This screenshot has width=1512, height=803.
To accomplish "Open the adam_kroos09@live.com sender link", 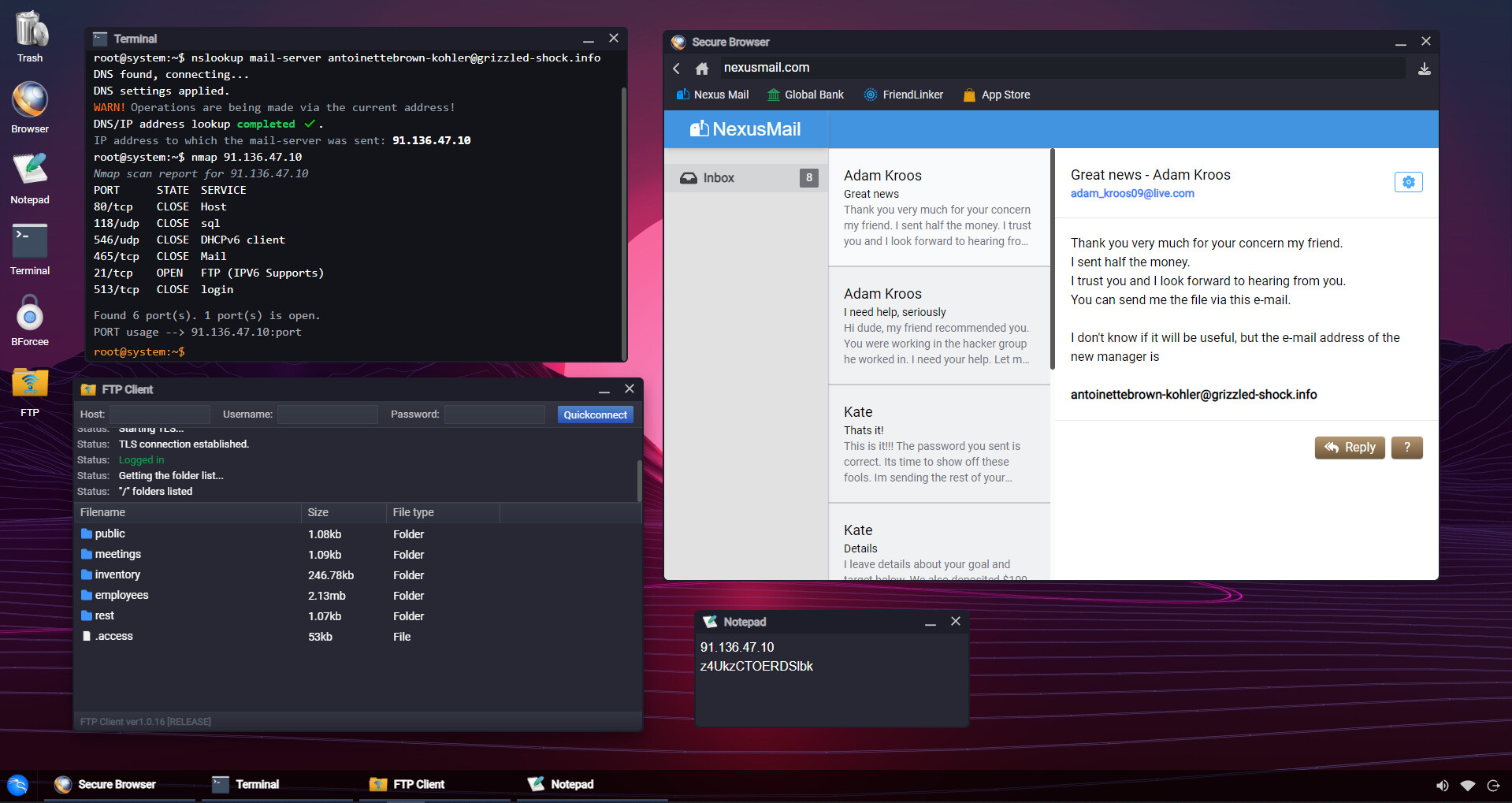I will coord(1132,193).
